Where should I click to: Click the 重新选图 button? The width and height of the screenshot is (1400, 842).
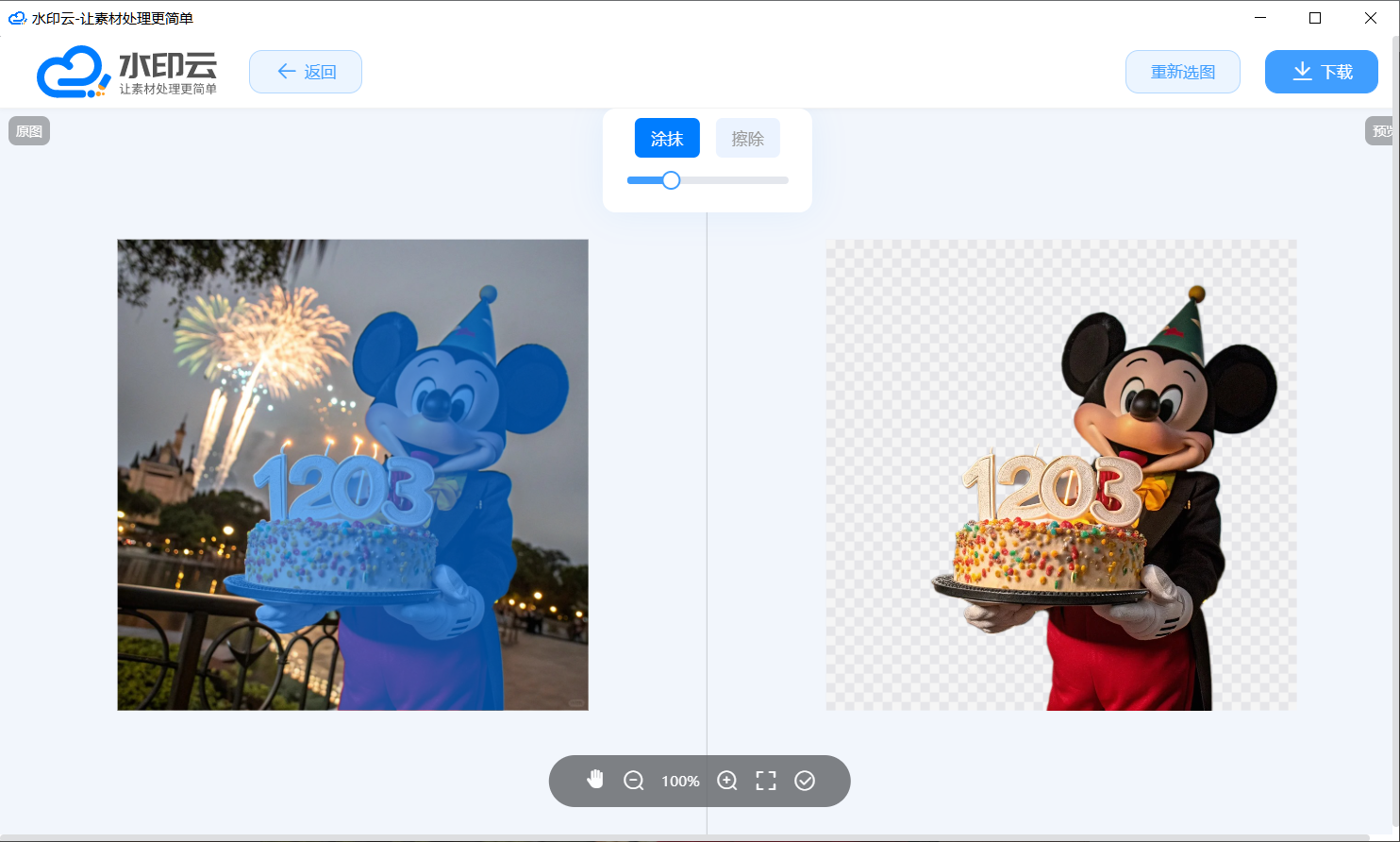click(x=1183, y=72)
